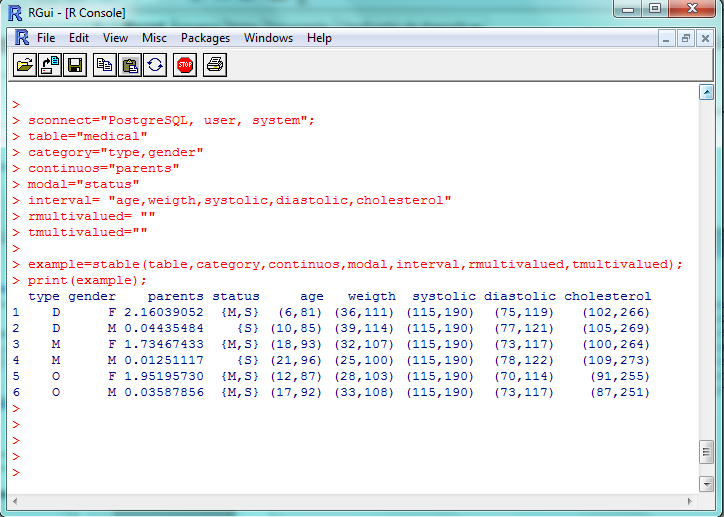This screenshot has width=724, height=517.
Task: Click the Copy toolbar icon
Action: [104, 65]
